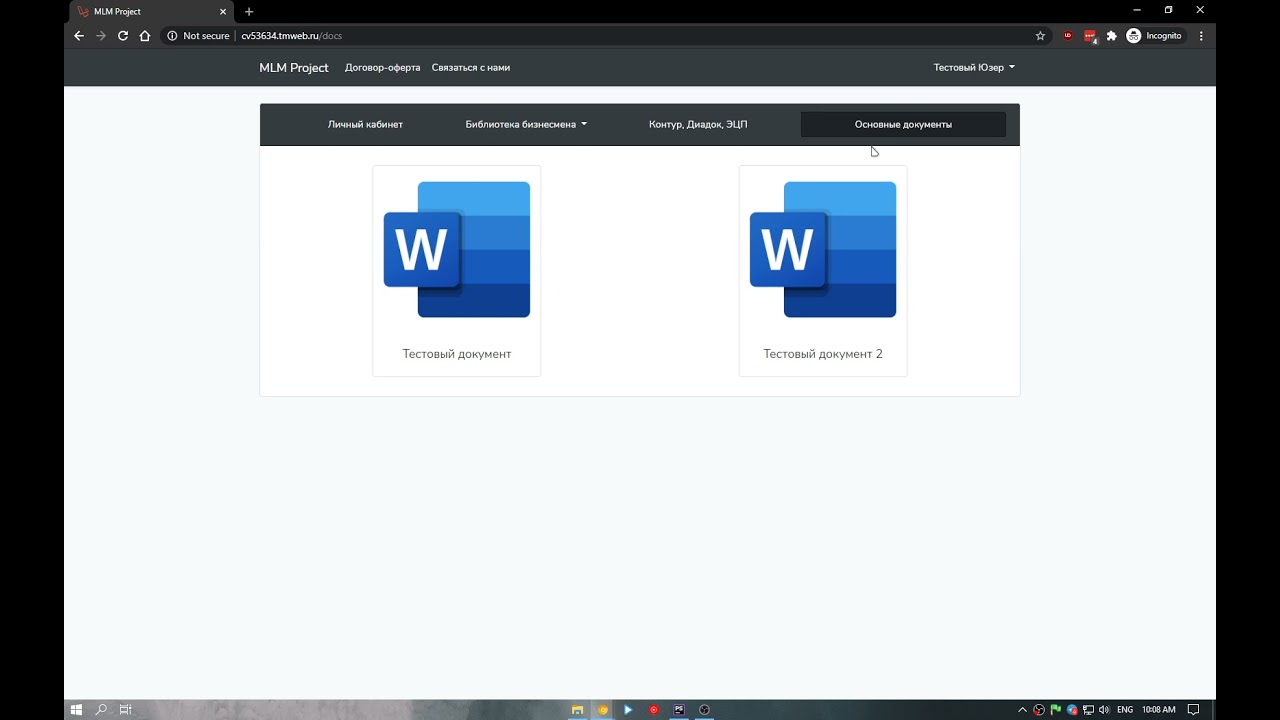
Task: Open the Chrome three-dot menu
Action: (1201, 36)
